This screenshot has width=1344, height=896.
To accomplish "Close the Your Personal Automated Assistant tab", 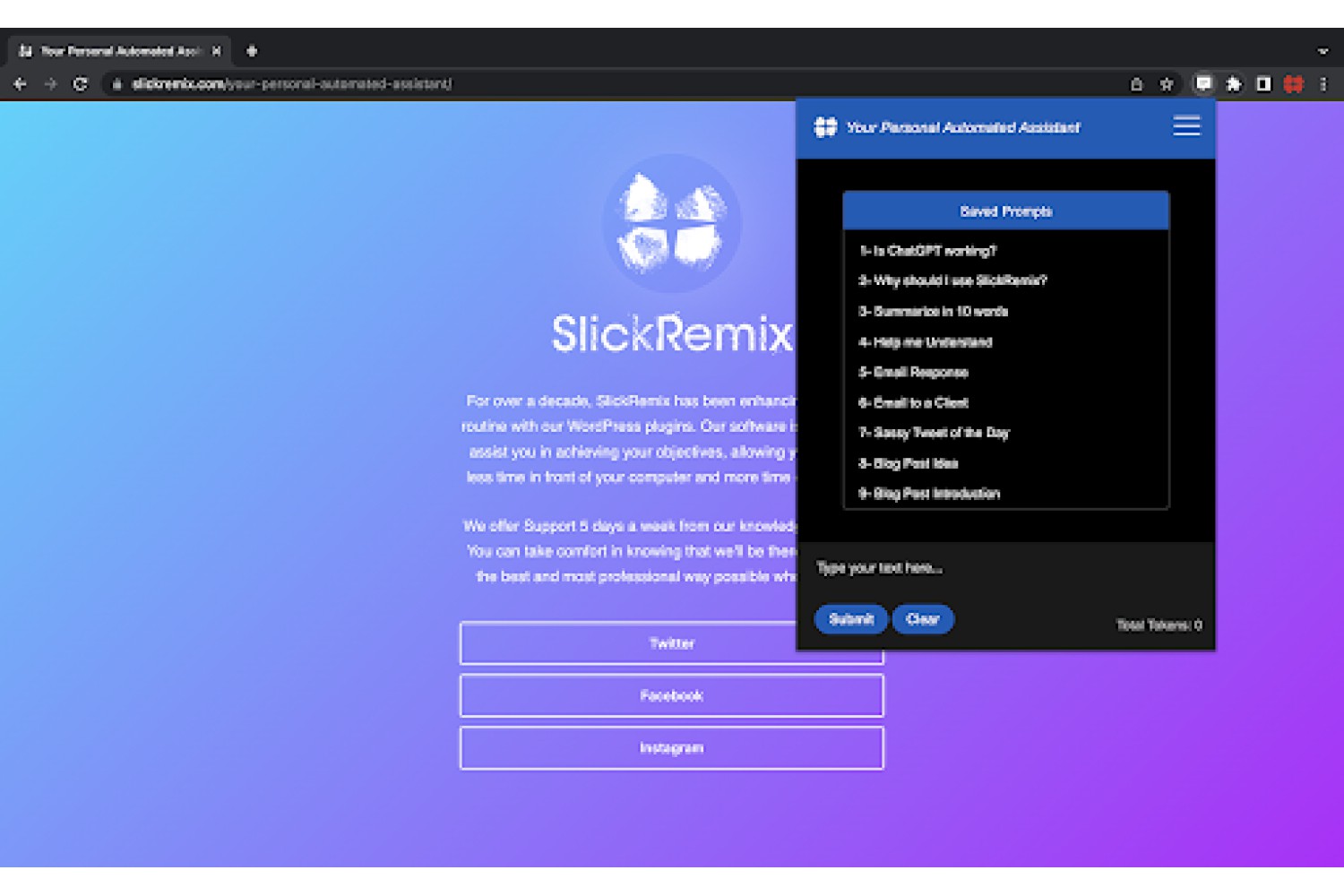I will point(216,51).
